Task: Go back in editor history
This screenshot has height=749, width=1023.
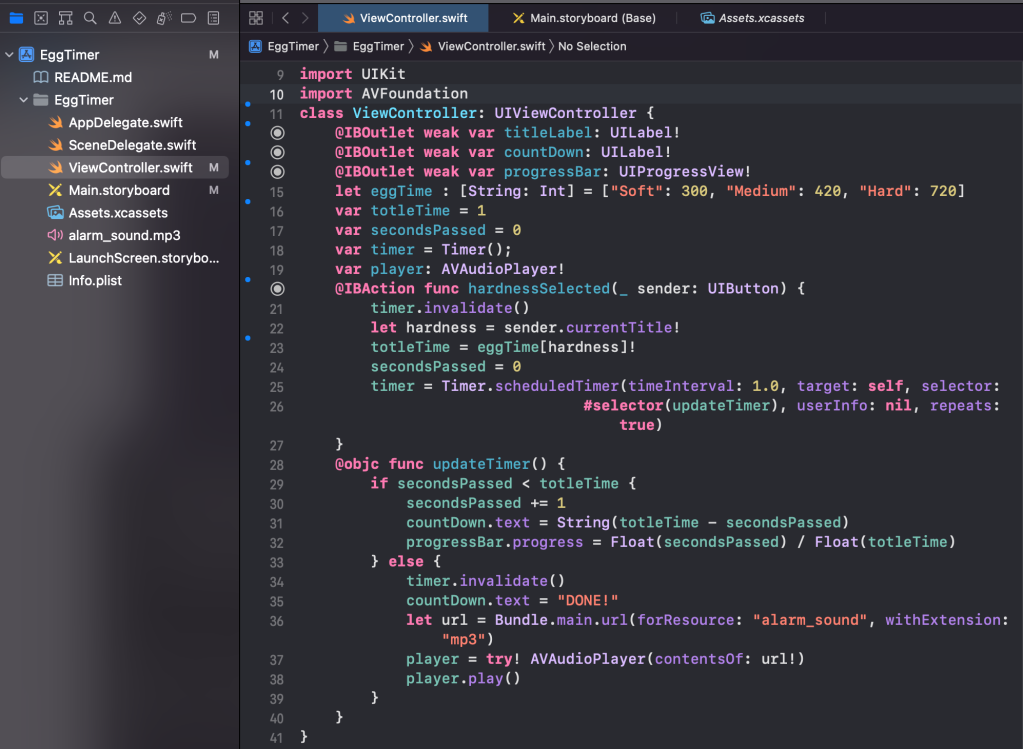Action: pos(285,18)
